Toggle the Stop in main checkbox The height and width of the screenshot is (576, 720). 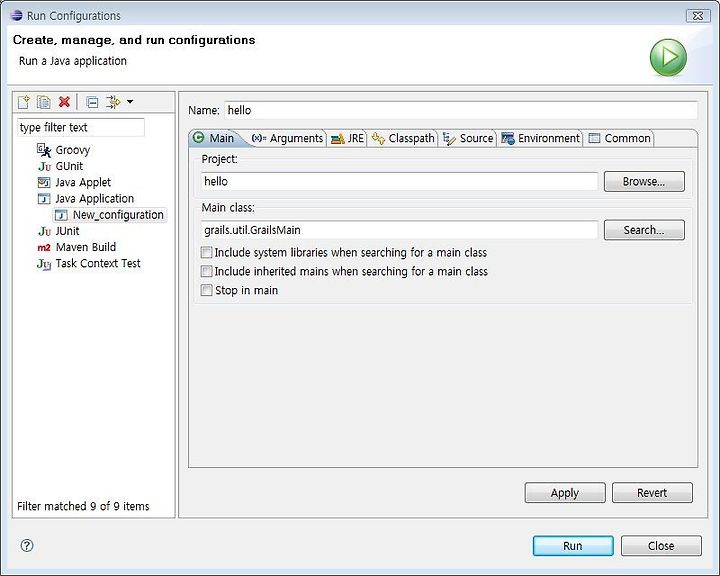(x=207, y=290)
